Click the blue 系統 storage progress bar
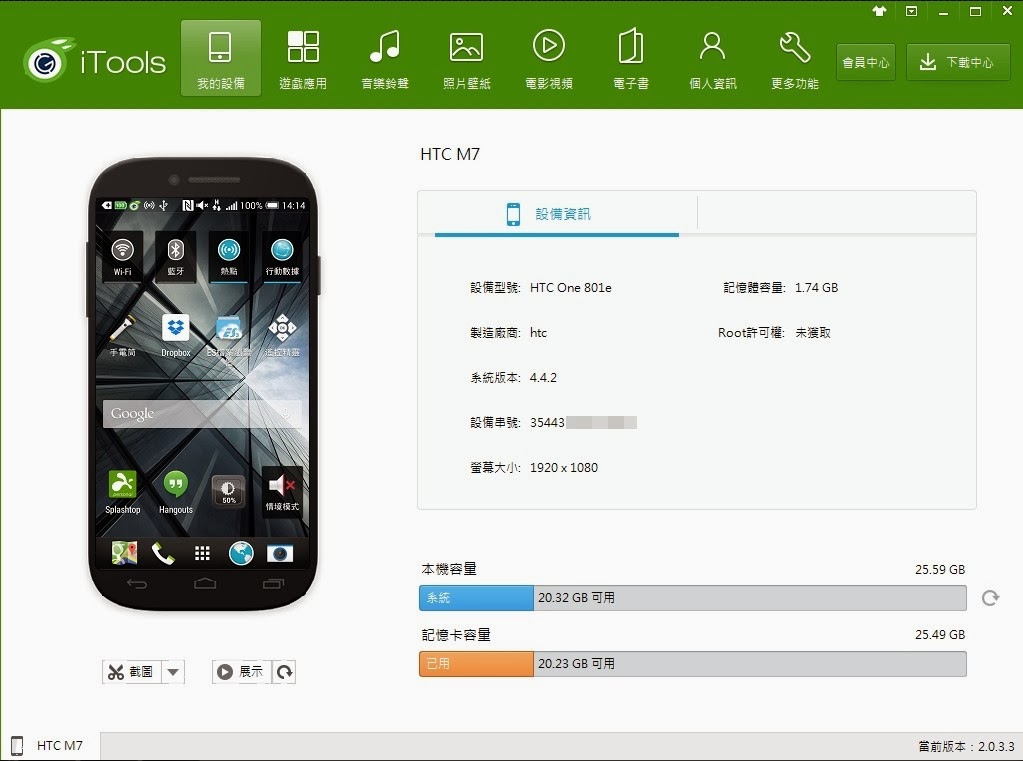Viewport: 1023px width, 761px height. click(x=476, y=597)
